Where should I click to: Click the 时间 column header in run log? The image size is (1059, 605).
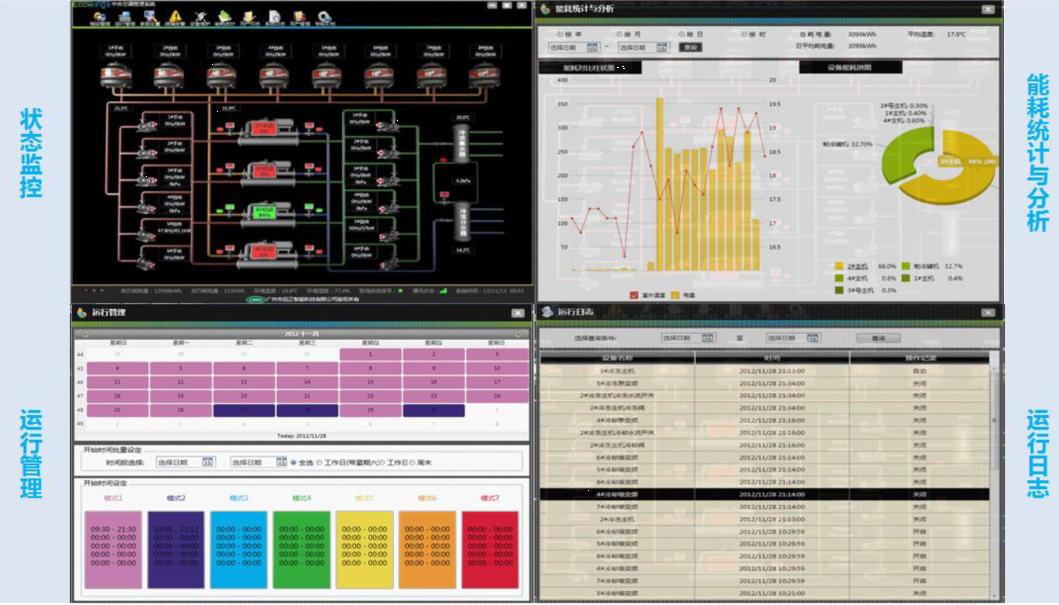click(x=772, y=358)
